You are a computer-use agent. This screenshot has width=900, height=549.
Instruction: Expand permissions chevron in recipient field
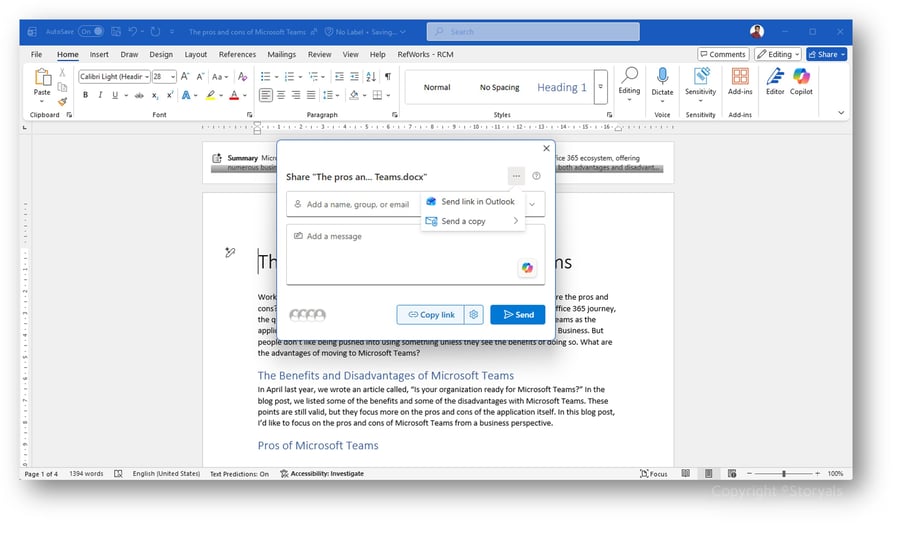532,204
